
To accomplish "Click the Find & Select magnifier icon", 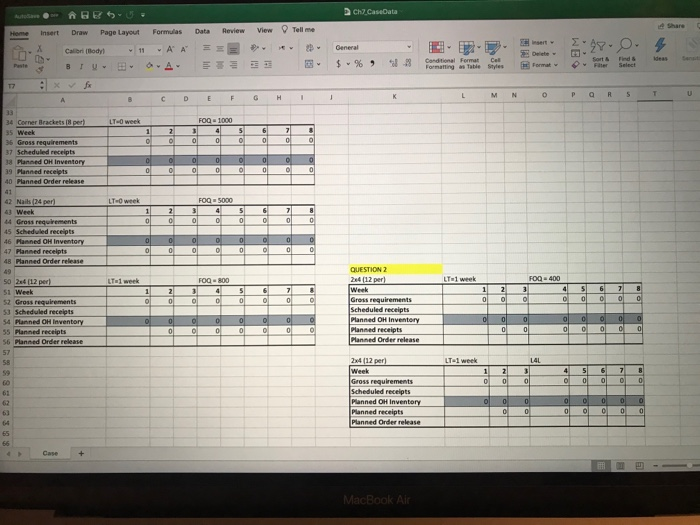I will (x=627, y=53).
